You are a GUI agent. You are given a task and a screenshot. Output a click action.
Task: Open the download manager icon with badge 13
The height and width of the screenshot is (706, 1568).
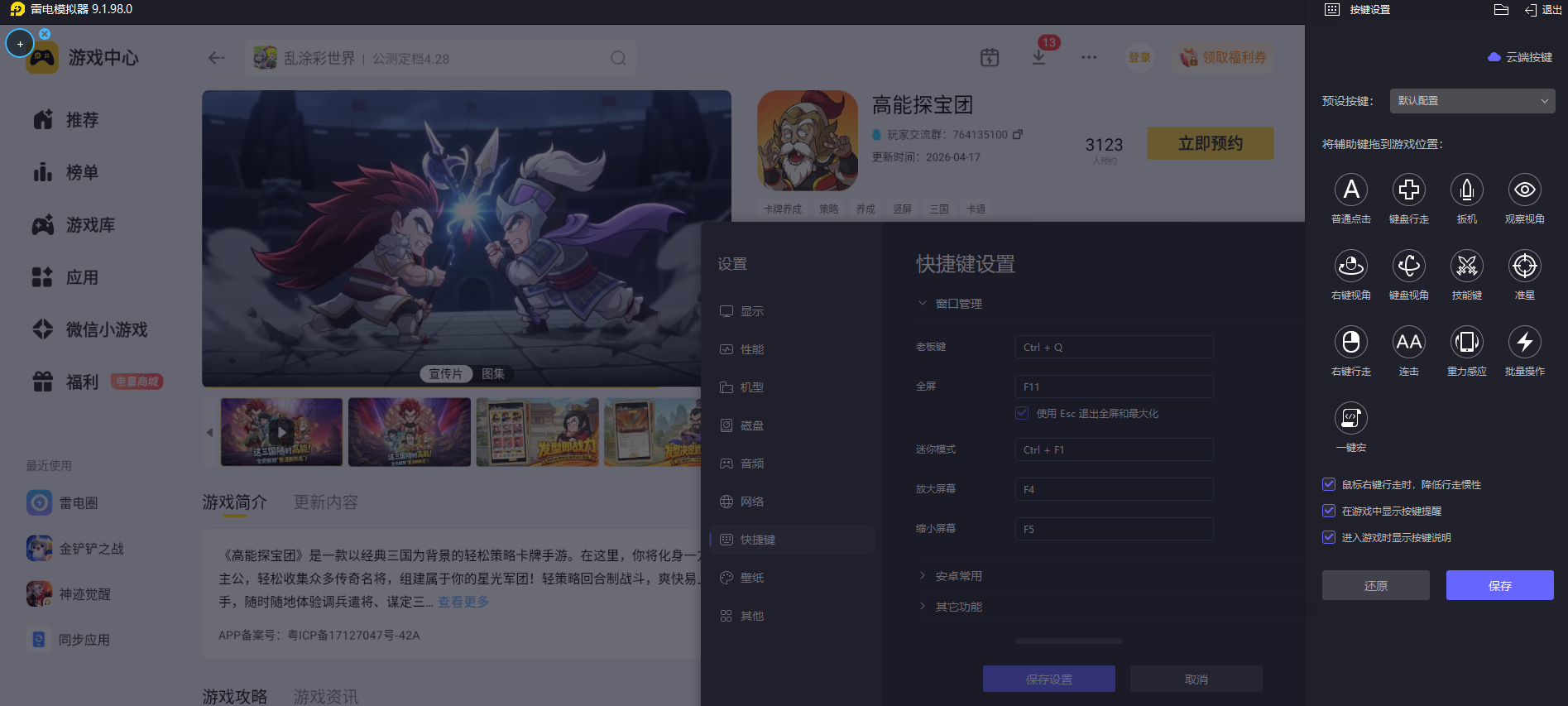click(1039, 57)
